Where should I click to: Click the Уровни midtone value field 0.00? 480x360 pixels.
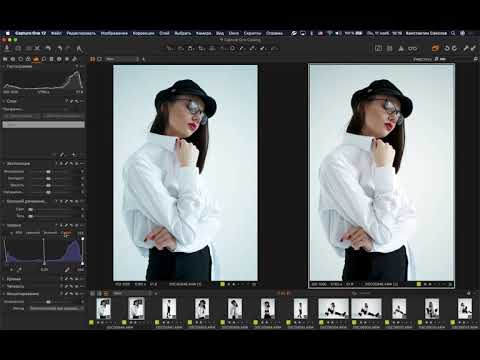(44, 269)
